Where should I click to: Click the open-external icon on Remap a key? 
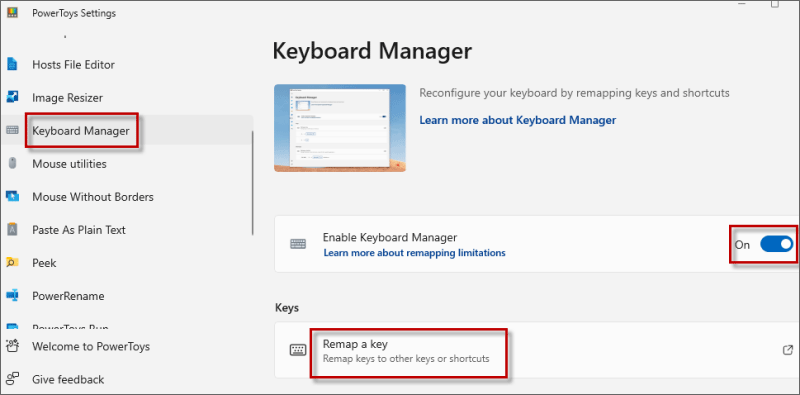click(788, 350)
